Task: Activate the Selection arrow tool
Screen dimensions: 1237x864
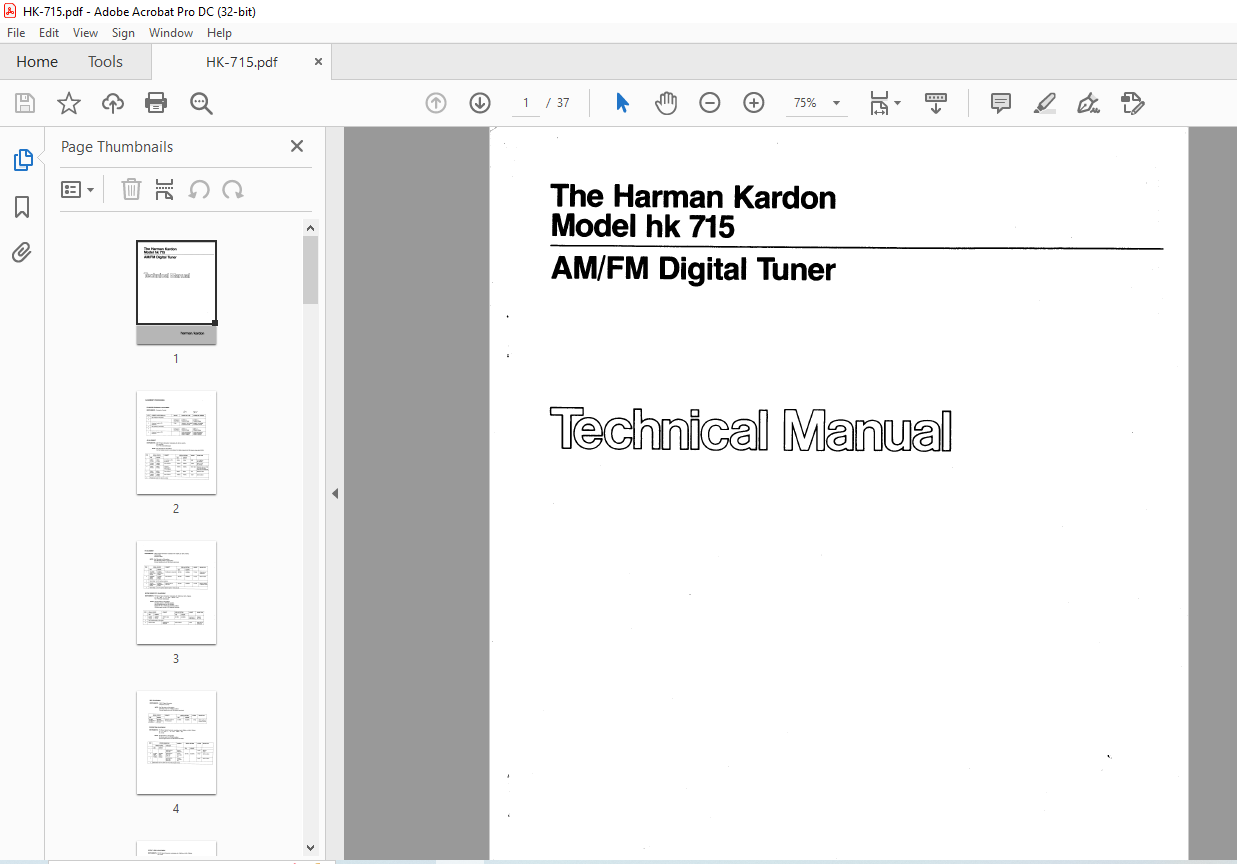Action: point(622,103)
